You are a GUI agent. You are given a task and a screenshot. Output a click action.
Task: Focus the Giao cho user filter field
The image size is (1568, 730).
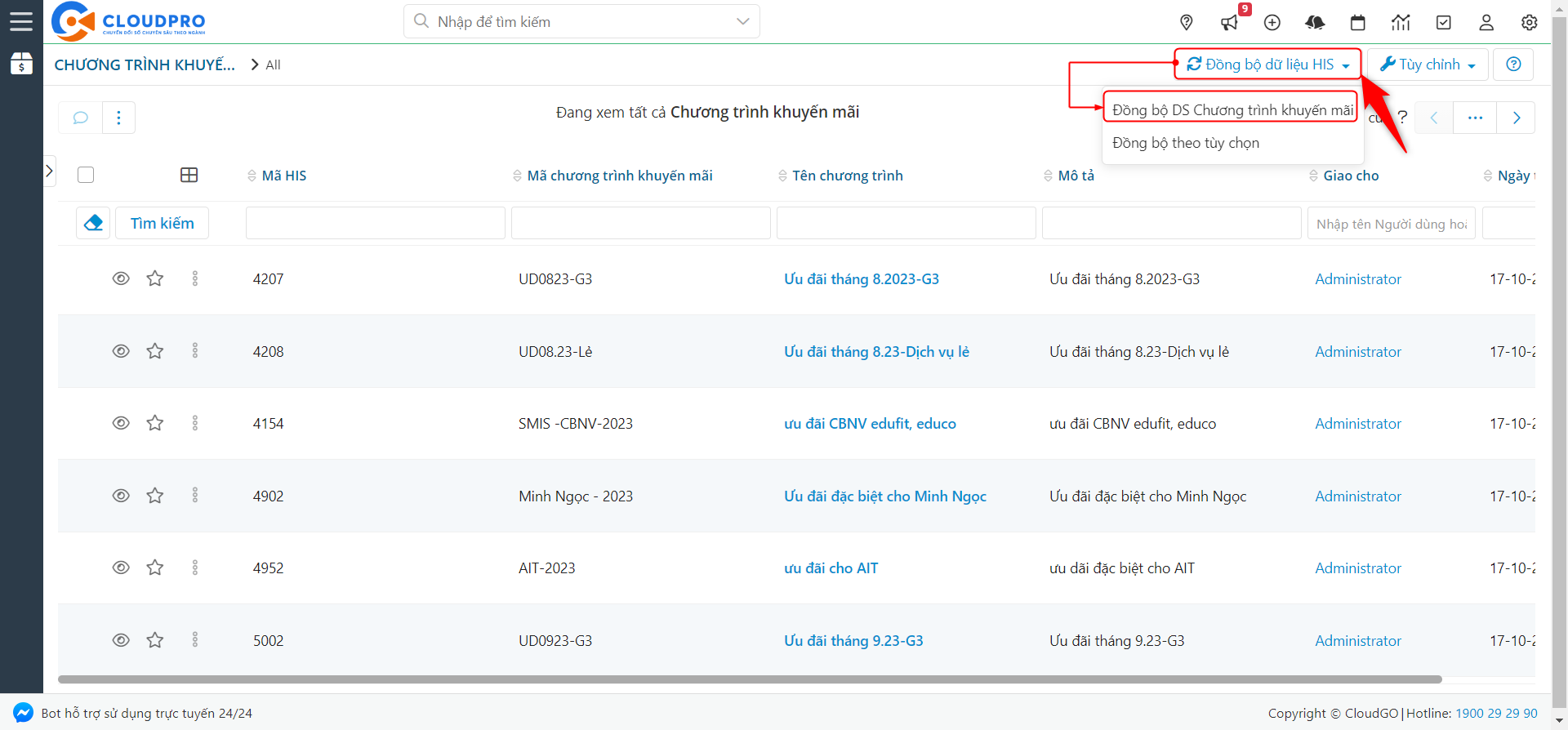[1392, 223]
